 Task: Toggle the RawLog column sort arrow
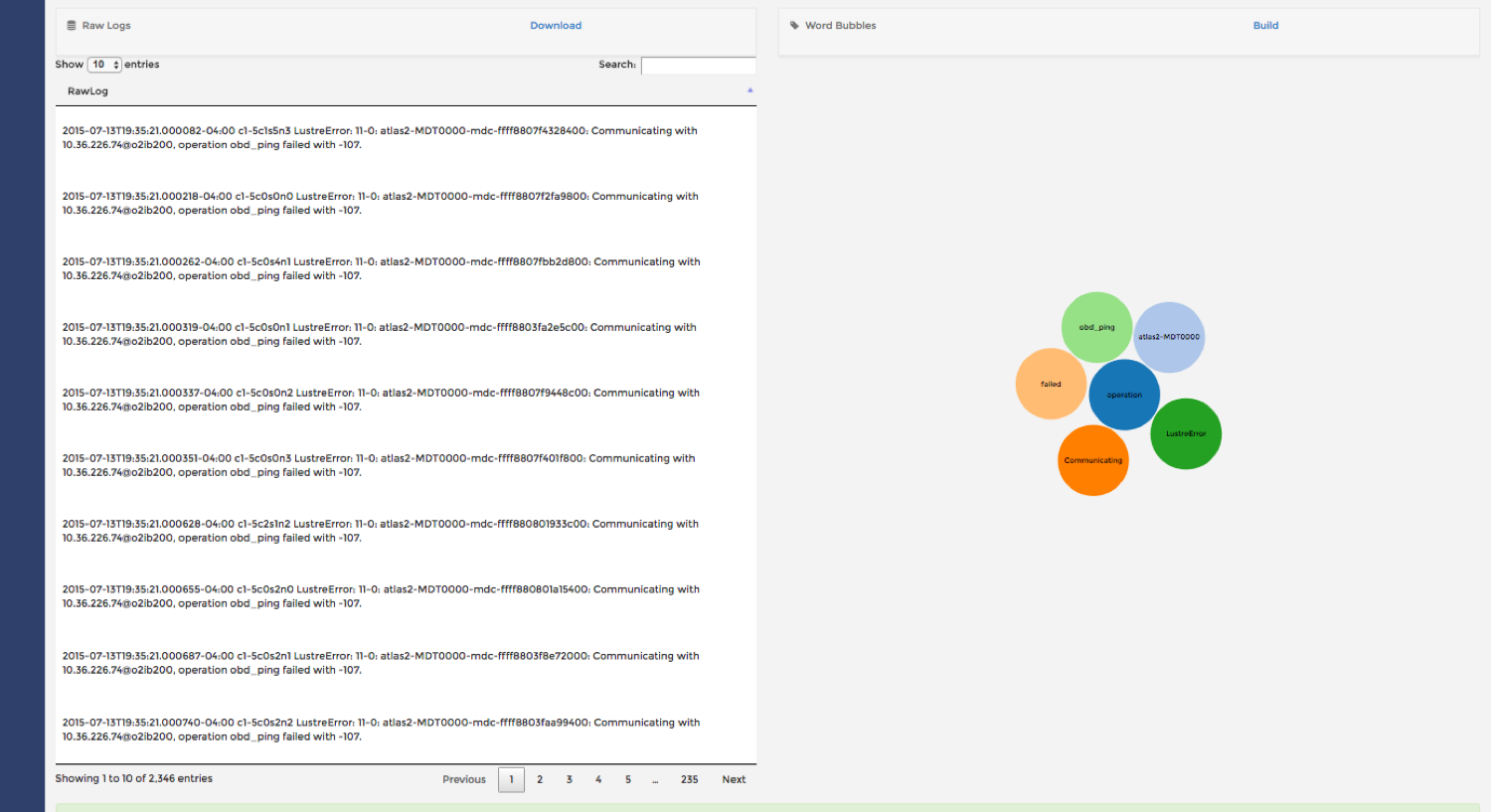point(749,90)
